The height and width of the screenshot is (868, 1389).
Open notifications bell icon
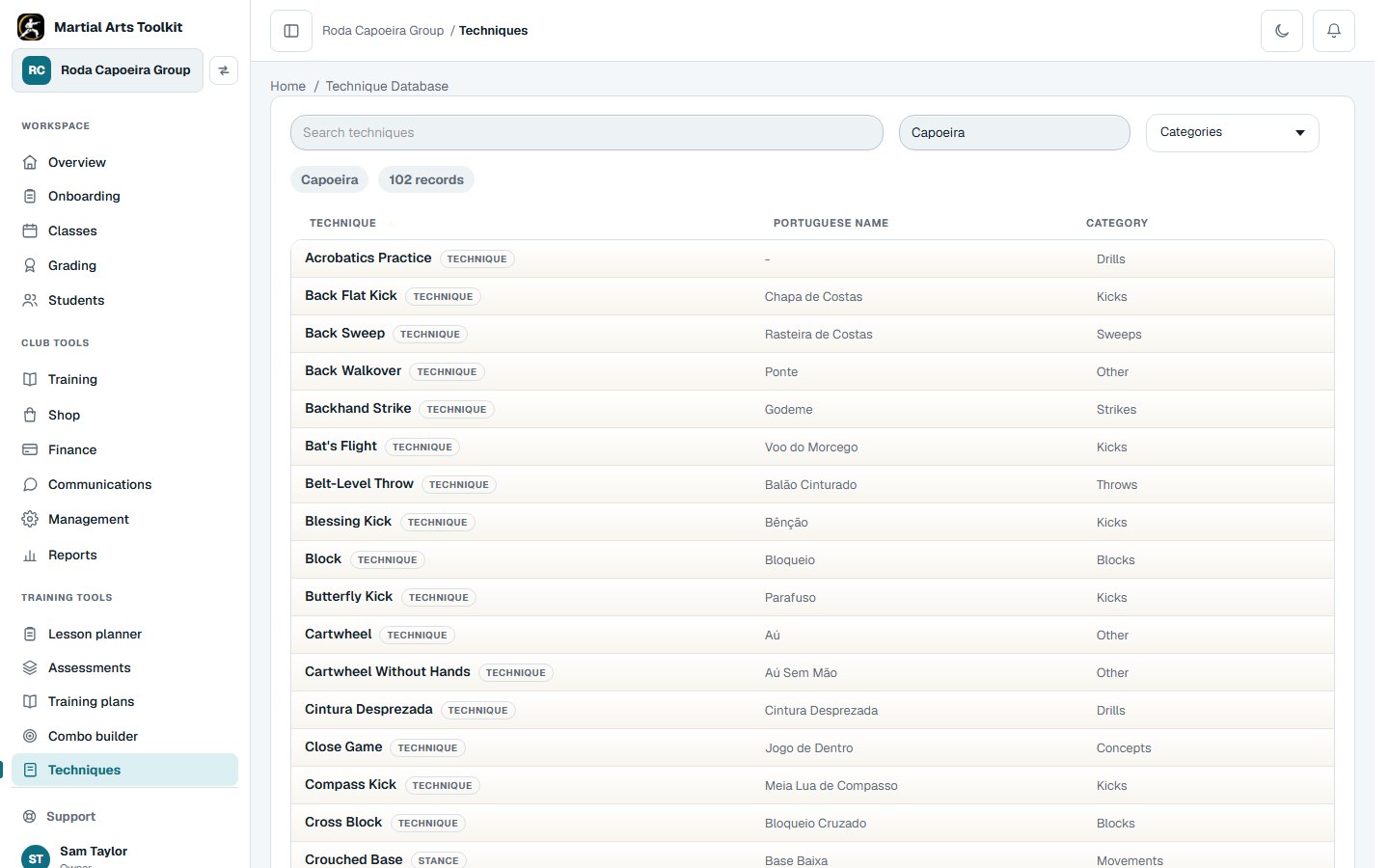click(x=1334, y=31)
